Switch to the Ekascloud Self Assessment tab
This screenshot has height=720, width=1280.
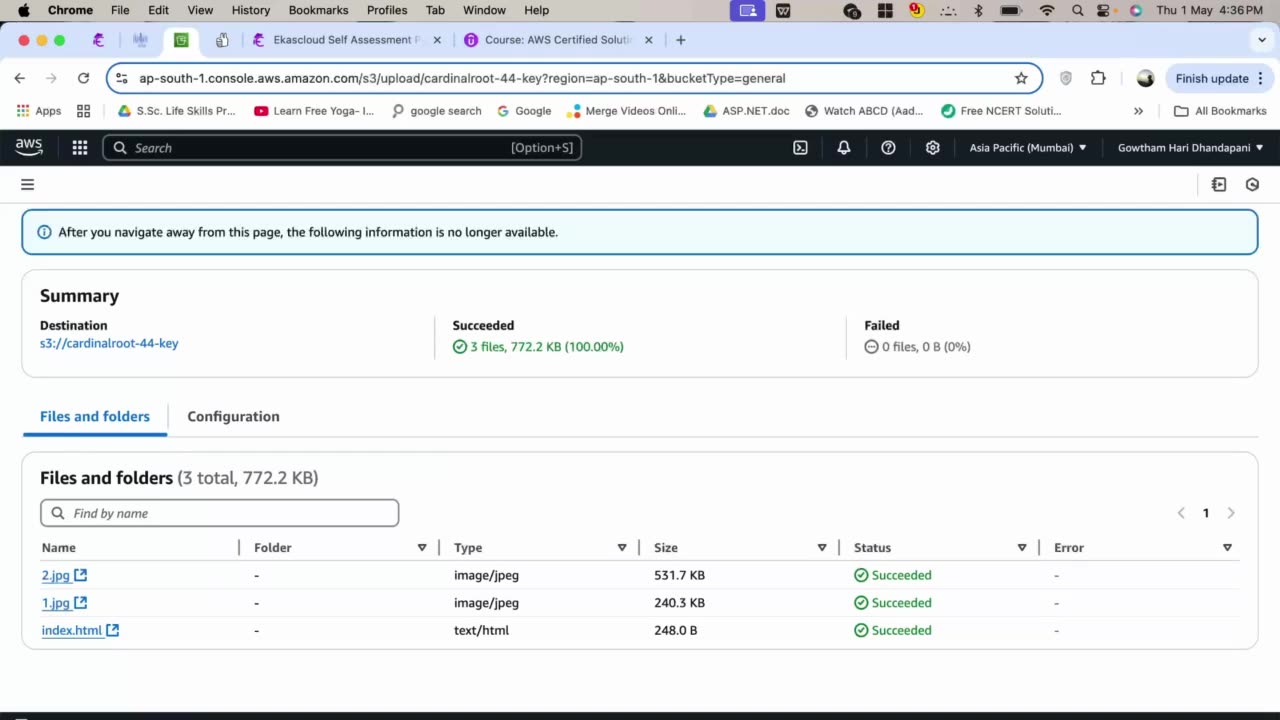point(345,40)
